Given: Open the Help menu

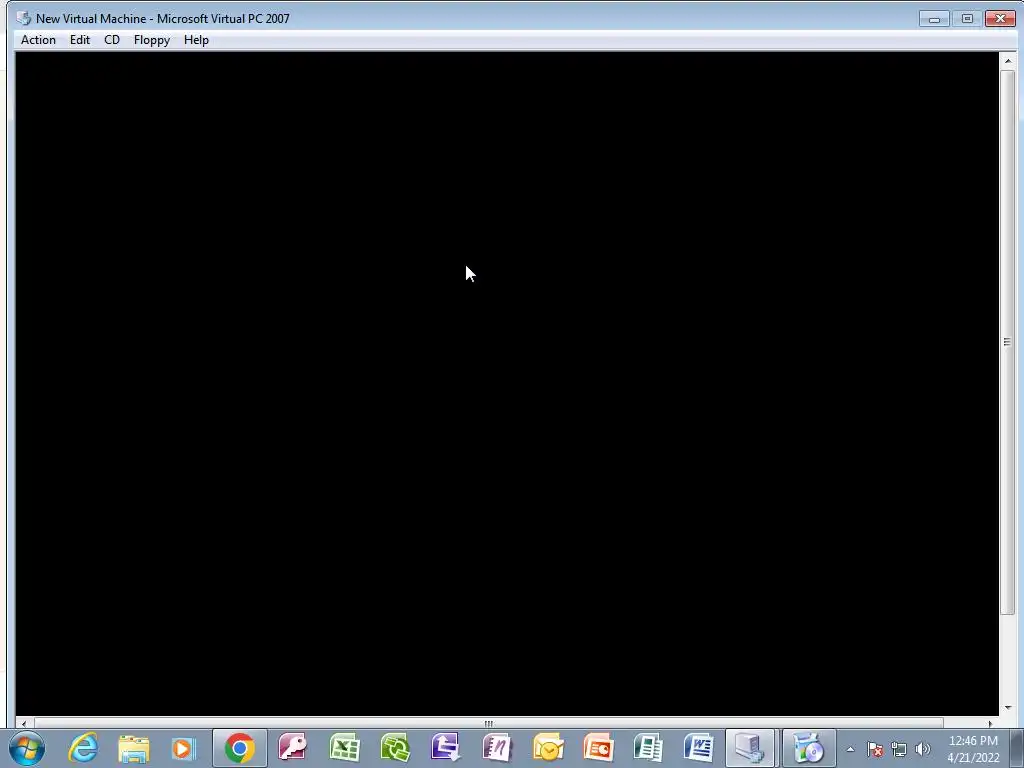Looking at the screenshot, I should (196, 40).
